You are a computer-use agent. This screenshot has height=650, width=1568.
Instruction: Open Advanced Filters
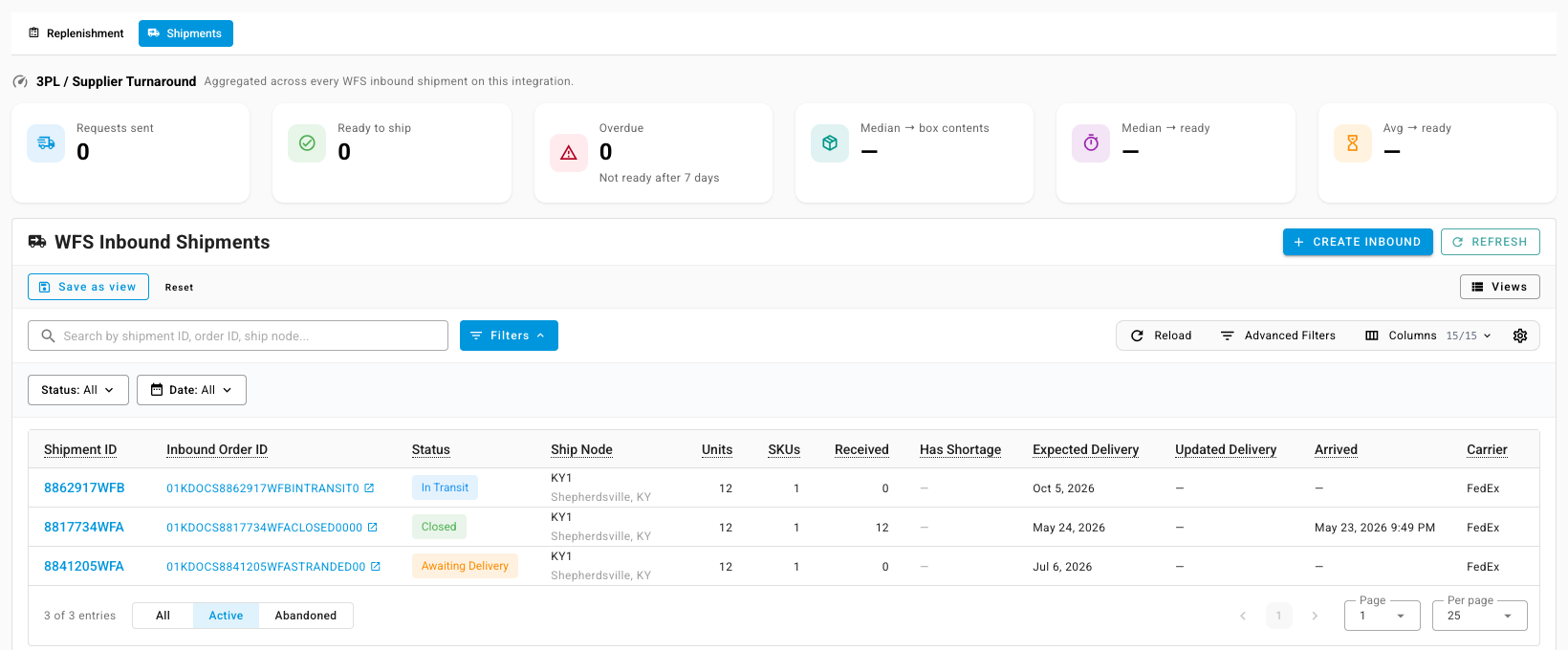(x=1278, y=336)
